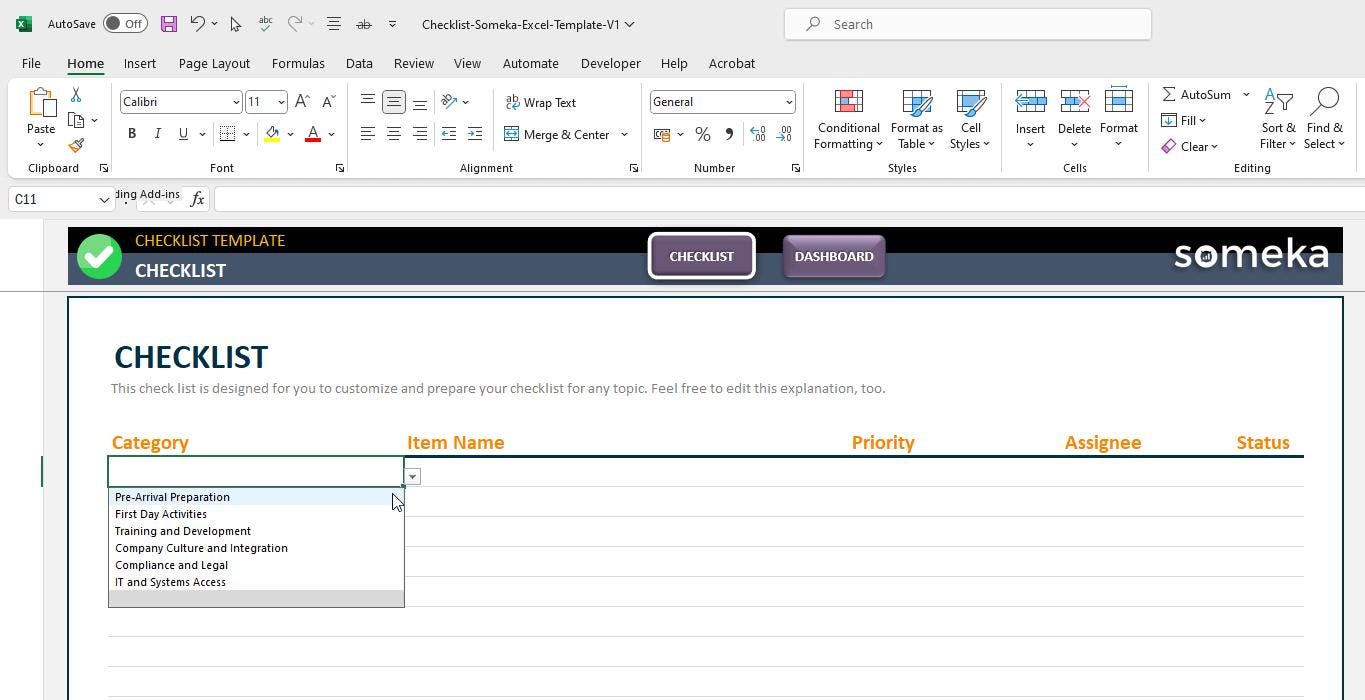Open the Developer tab

pos(610,63)
